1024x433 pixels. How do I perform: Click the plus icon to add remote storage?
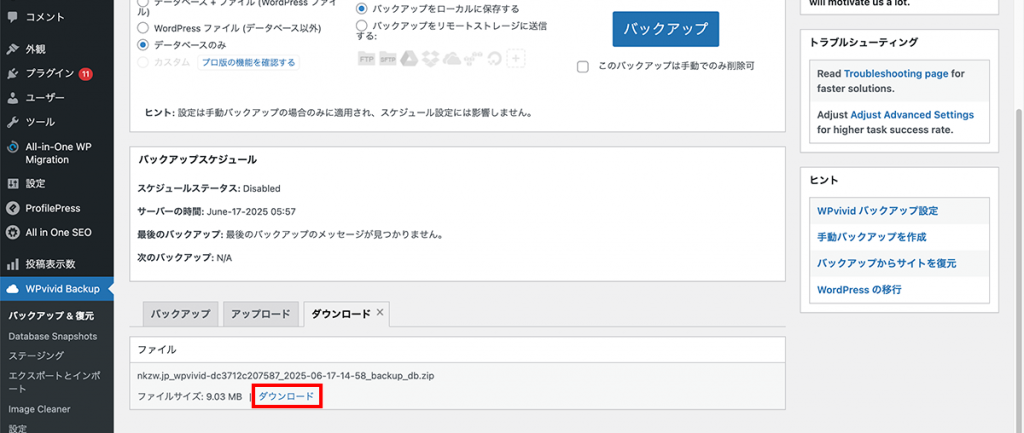point(516,58)
